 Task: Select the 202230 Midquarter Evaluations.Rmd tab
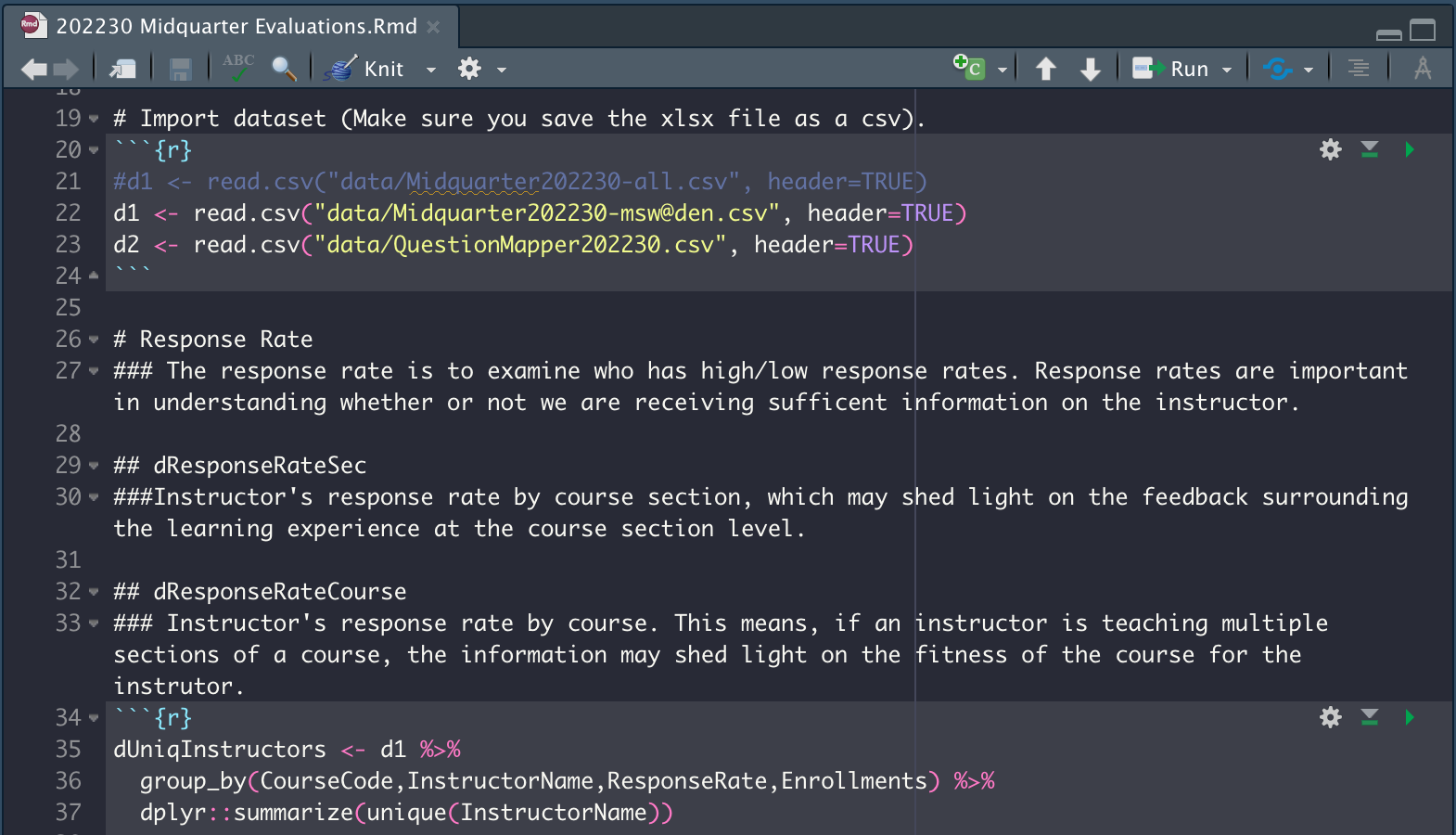pyautogui.click(x=236, y=26)
